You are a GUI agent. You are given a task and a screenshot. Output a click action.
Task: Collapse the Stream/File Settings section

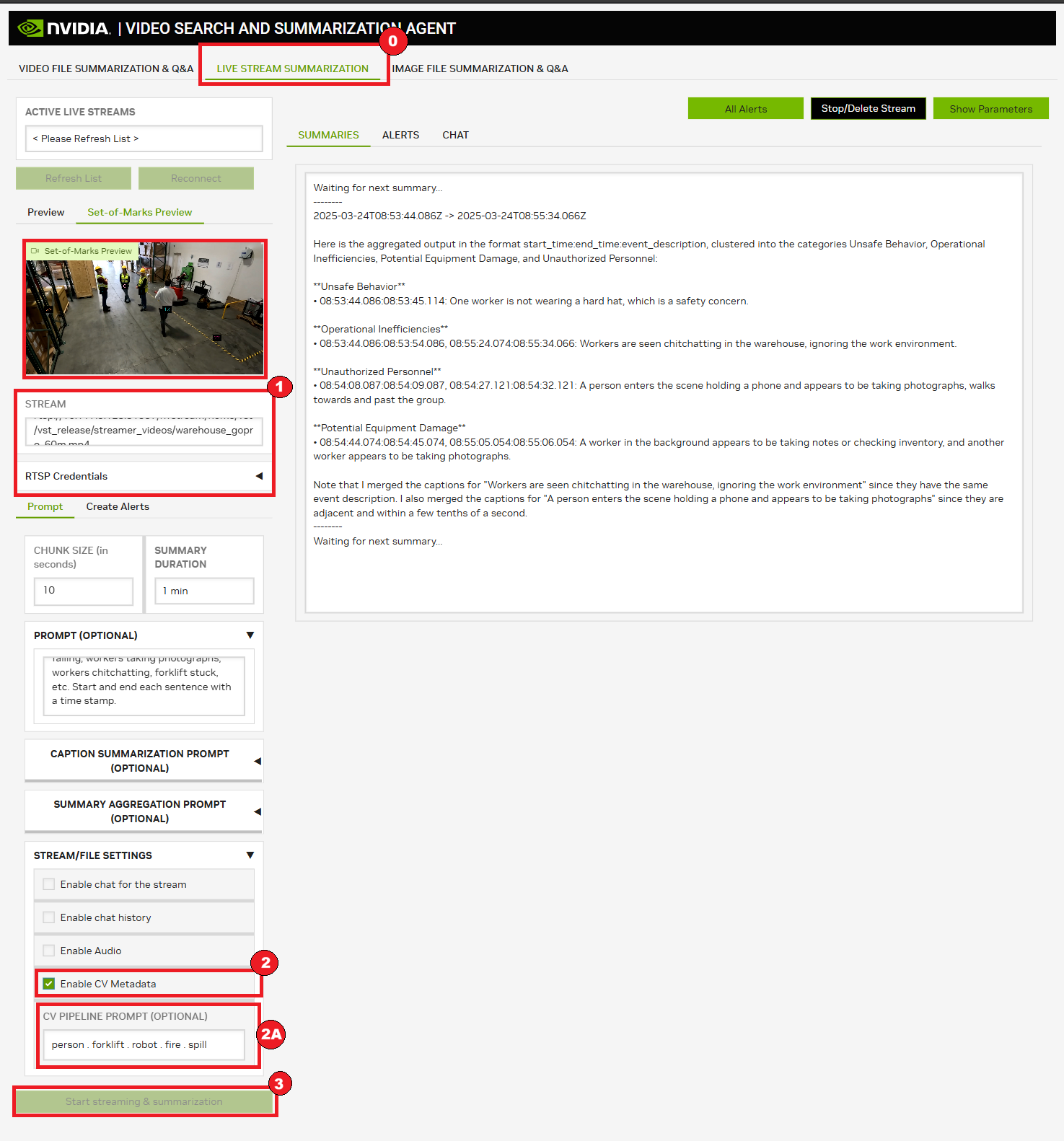coord(250,855)
